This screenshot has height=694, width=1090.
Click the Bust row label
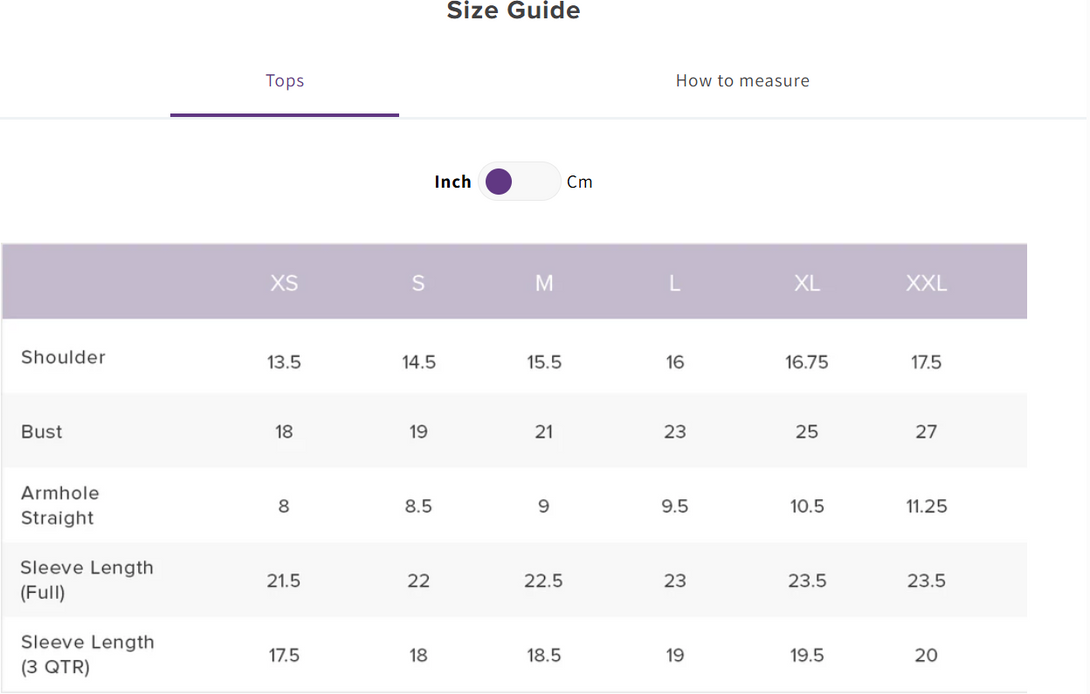pyautogui.click(x=42, y=432)
